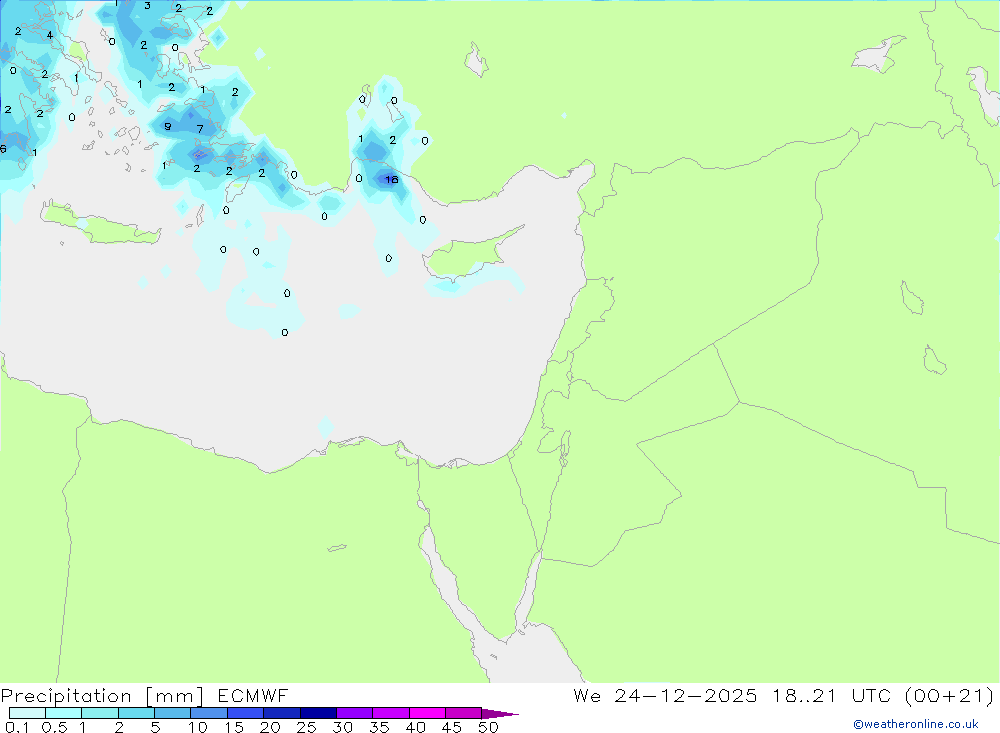This screenshot has width=1000, height=733.
Task: Click the "0.1" legend scale label
Action: [x=17, y=727]
